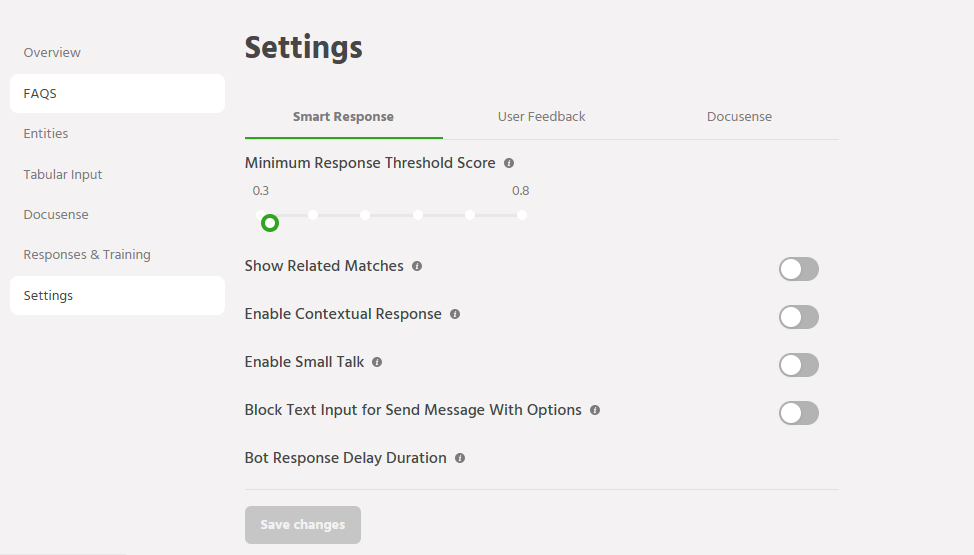
Task: Toggle the Show Related Matches switch
Action: 798,269
